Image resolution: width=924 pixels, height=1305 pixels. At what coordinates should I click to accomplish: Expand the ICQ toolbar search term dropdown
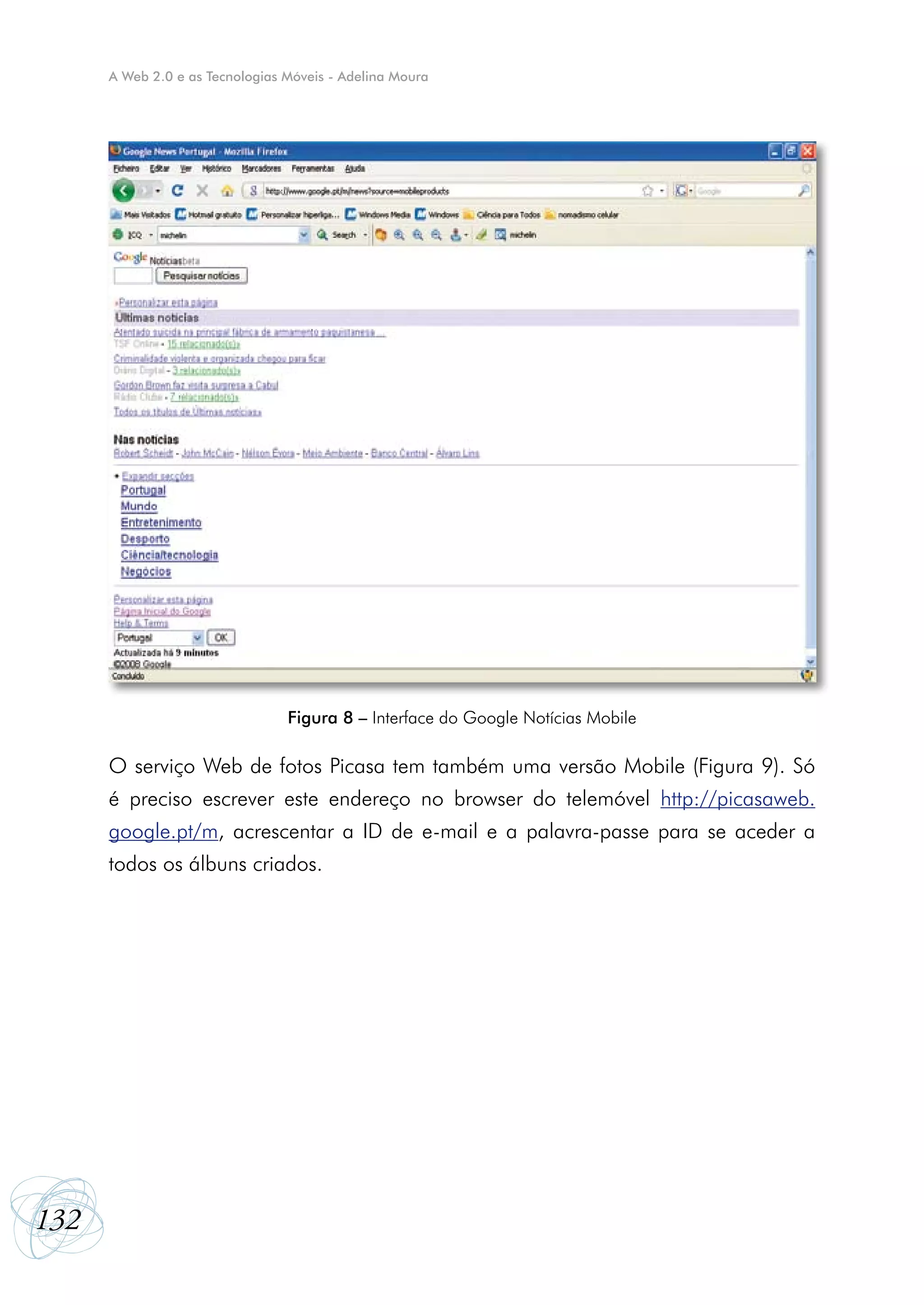click(x=304, y=235)
